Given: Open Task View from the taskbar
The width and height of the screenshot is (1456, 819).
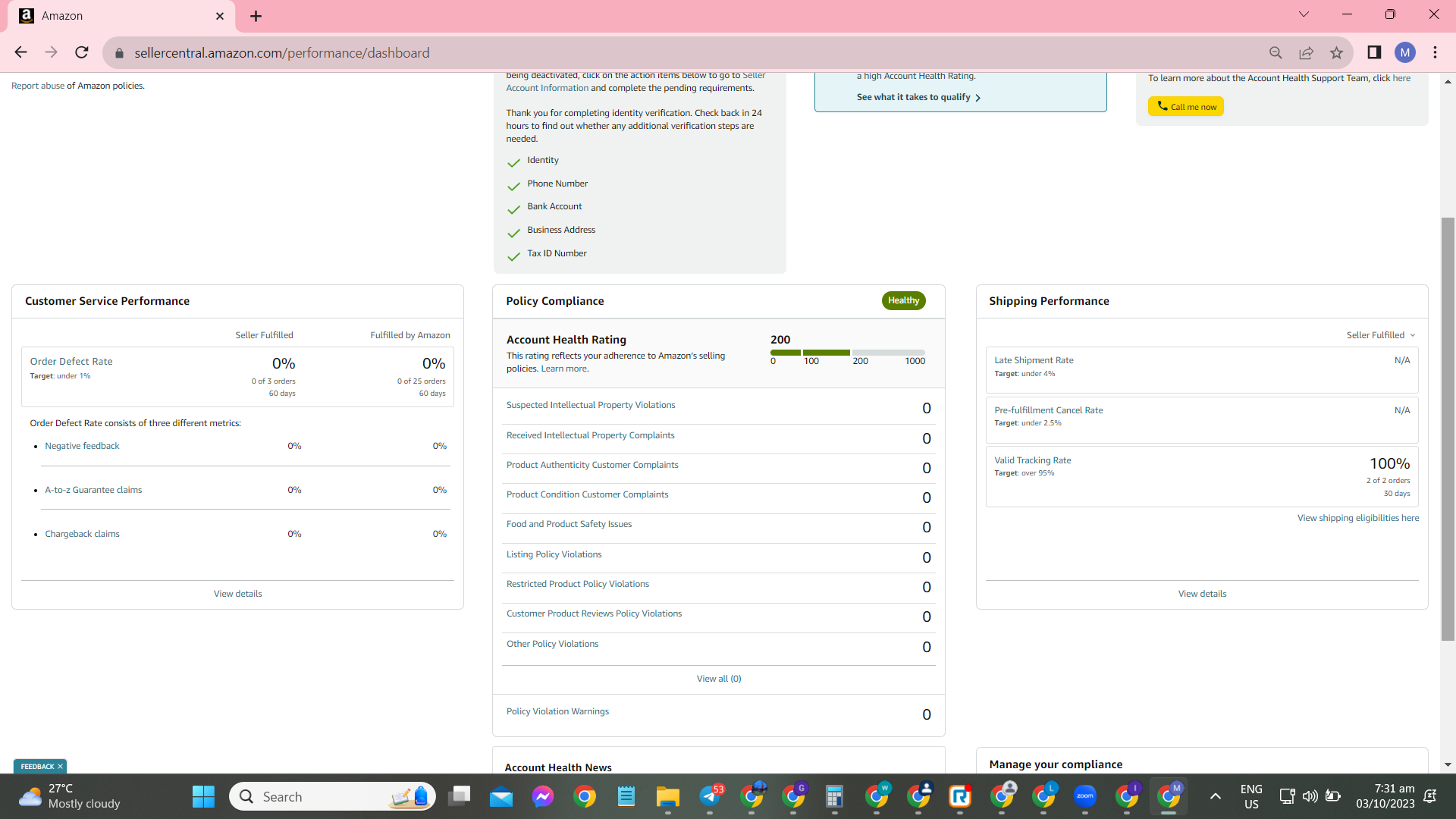Looking at the screenshot, I should coord(459,796).
